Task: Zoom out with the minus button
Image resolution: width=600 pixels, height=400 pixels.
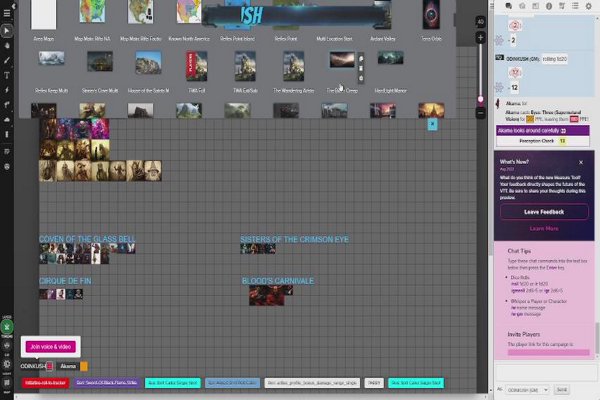Action: (x=481, y=113)
